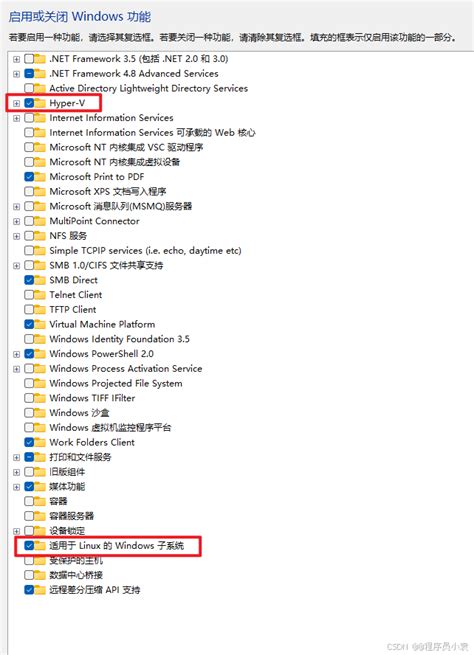474x655 pixels.
Task: Uncheck 适用于 Linux 的 Windows 子系统 checkbox
Action: tap(29, 546)
